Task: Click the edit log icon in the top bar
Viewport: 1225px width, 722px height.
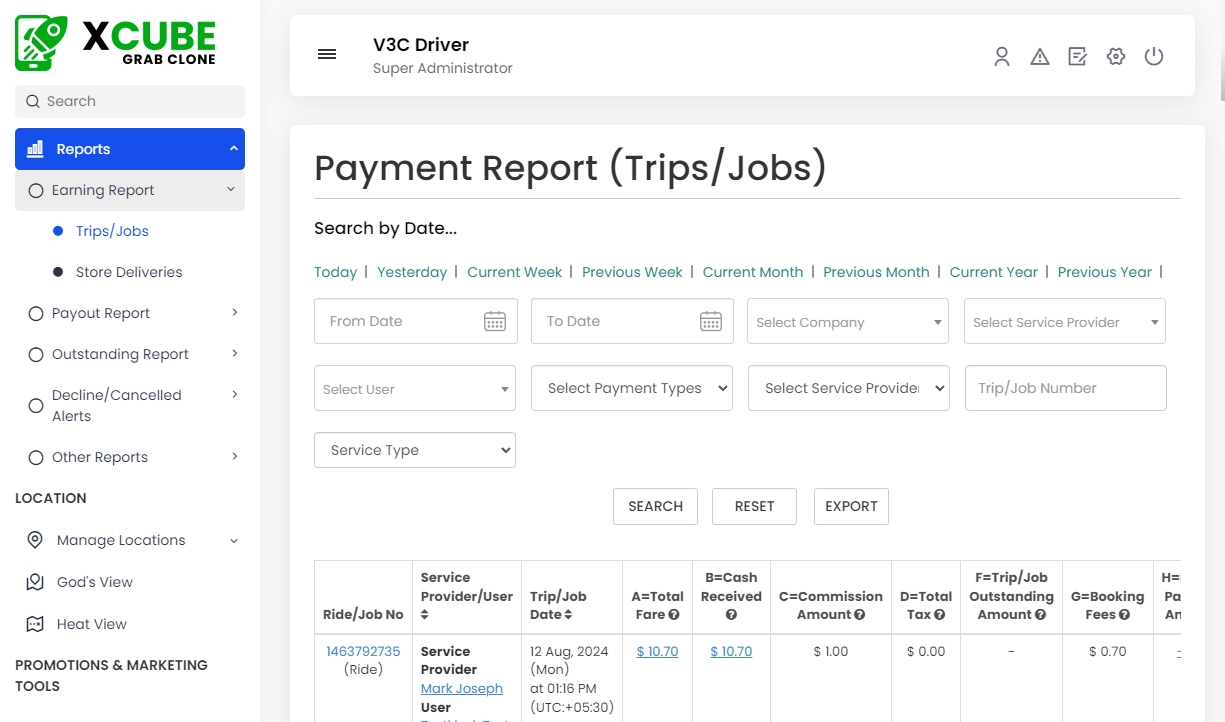Action: coord(1077,57)
